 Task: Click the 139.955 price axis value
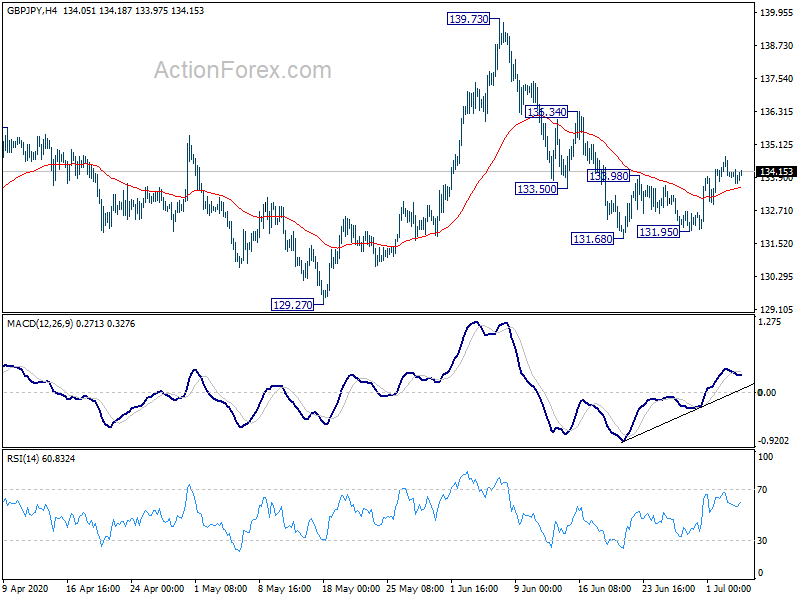coord(777,13)
